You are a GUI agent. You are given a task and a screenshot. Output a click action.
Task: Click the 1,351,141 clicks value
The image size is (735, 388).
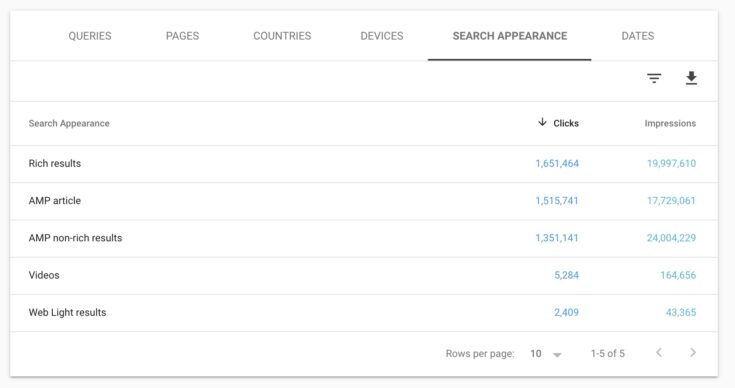[557, 238]
